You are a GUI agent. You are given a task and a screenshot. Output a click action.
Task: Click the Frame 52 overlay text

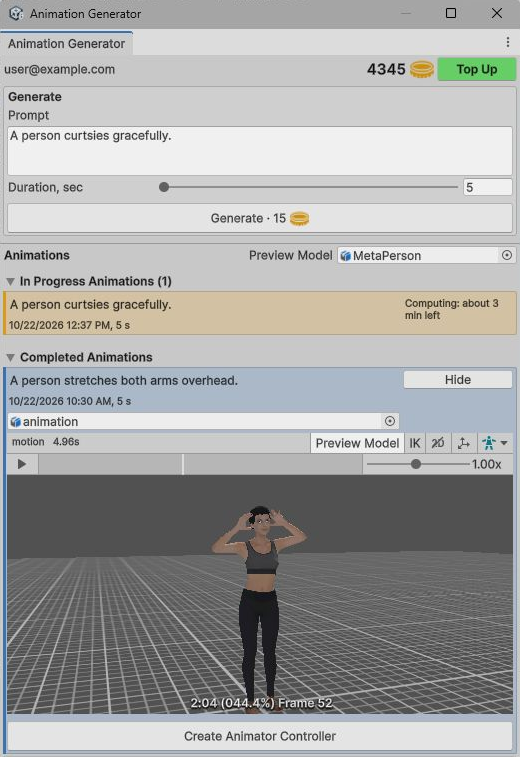point(305,703)
